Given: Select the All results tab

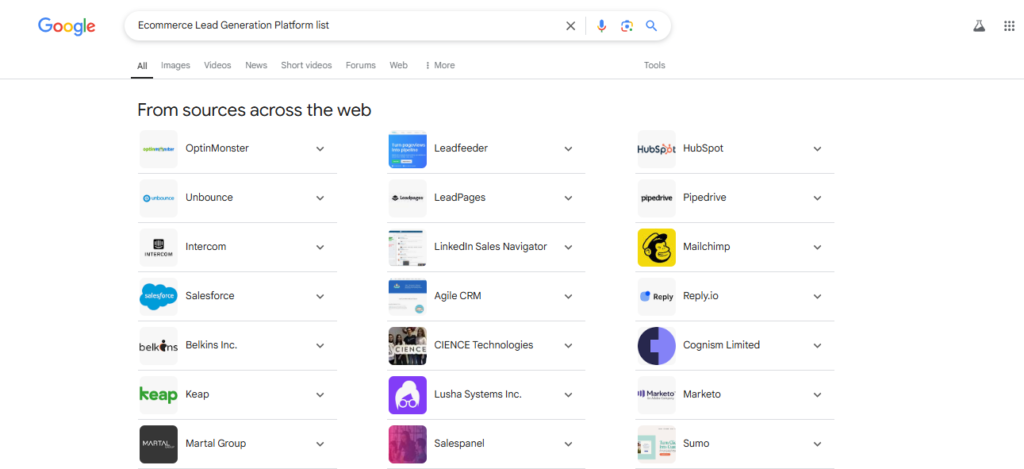Looking at the screenshot, I should click(142, 65).
